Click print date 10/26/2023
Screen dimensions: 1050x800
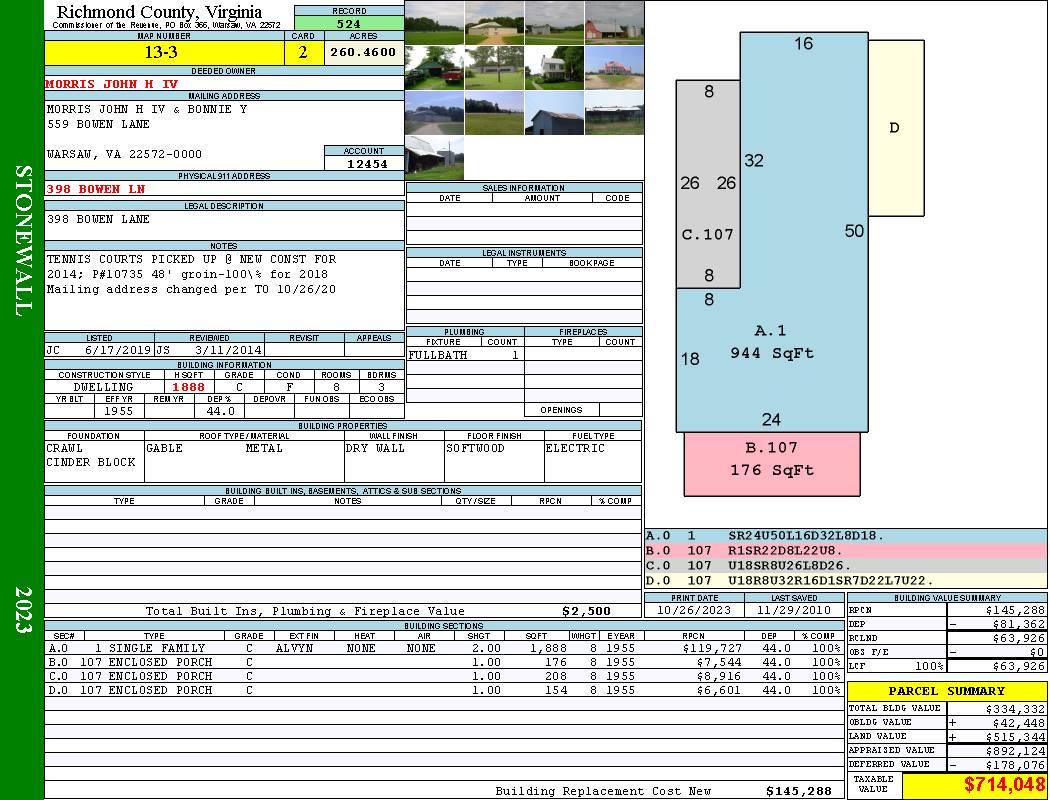(x=694, y=610)
